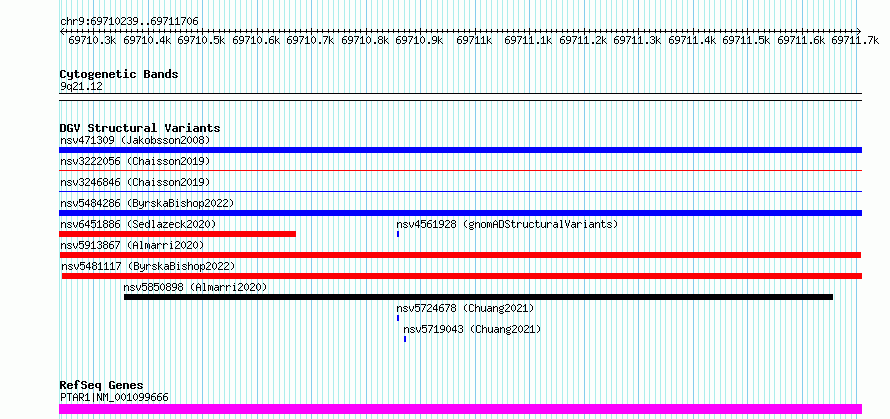Click ruler tick label 69710.8k
The height and width of the screenshot is (419, 890).
click(x=365, y=40)
